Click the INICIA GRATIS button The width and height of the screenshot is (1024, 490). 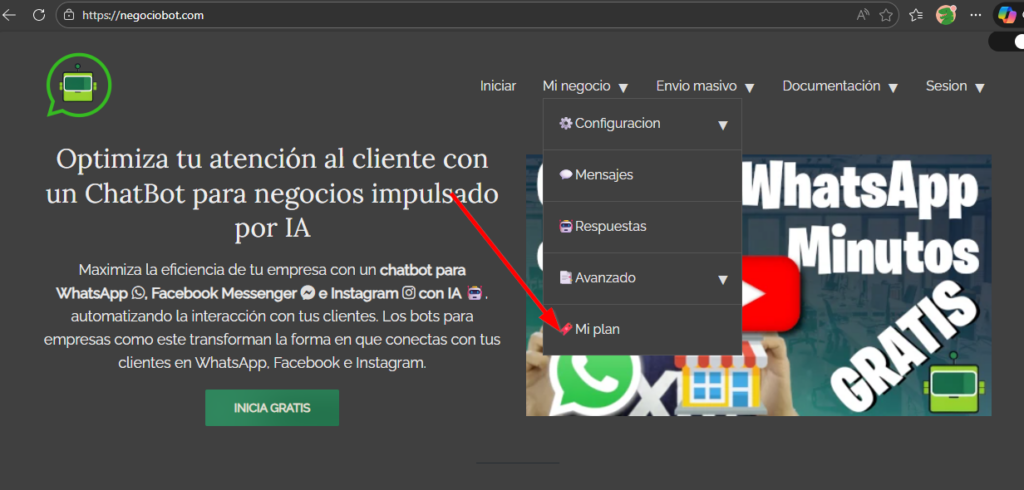[272, 408]
